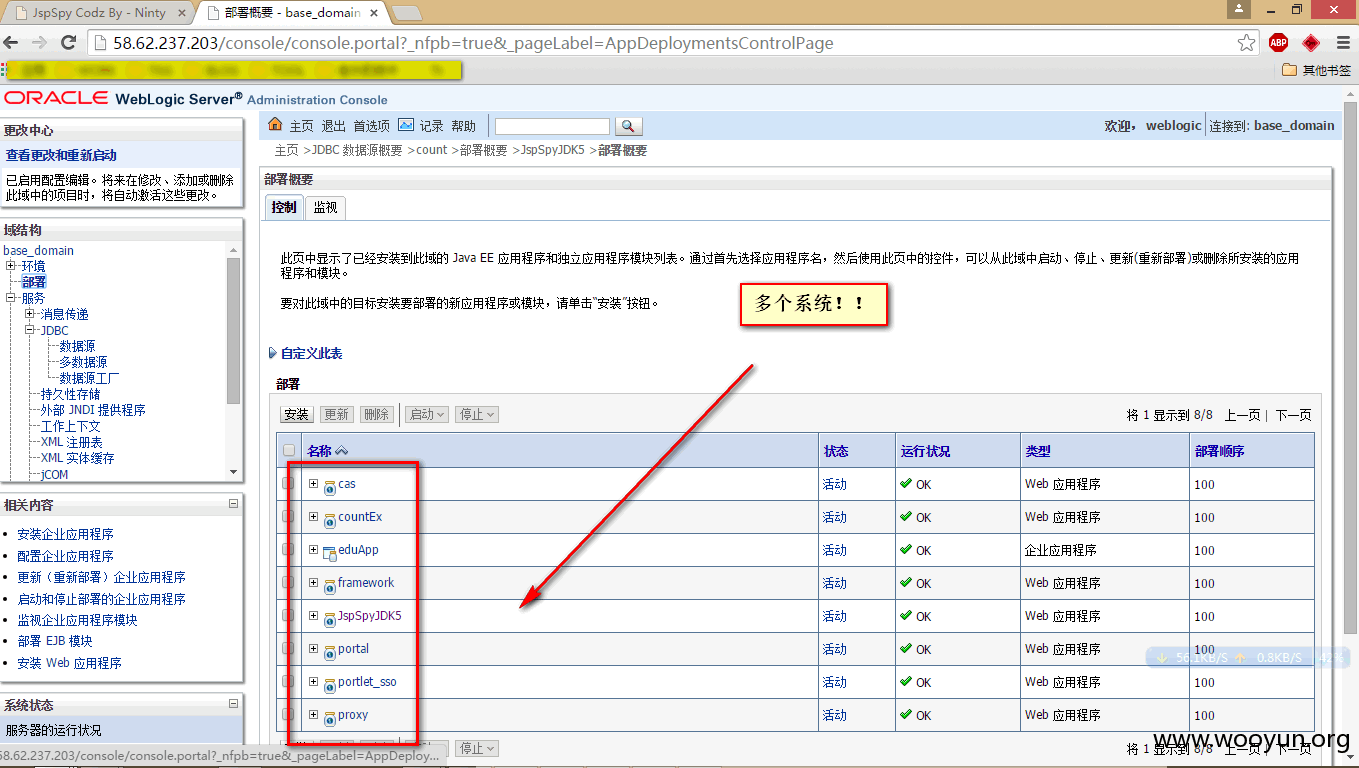This screenshot has width=1359, height=768.
Task: Expand the eduApp deployment row
Action: 313,549
